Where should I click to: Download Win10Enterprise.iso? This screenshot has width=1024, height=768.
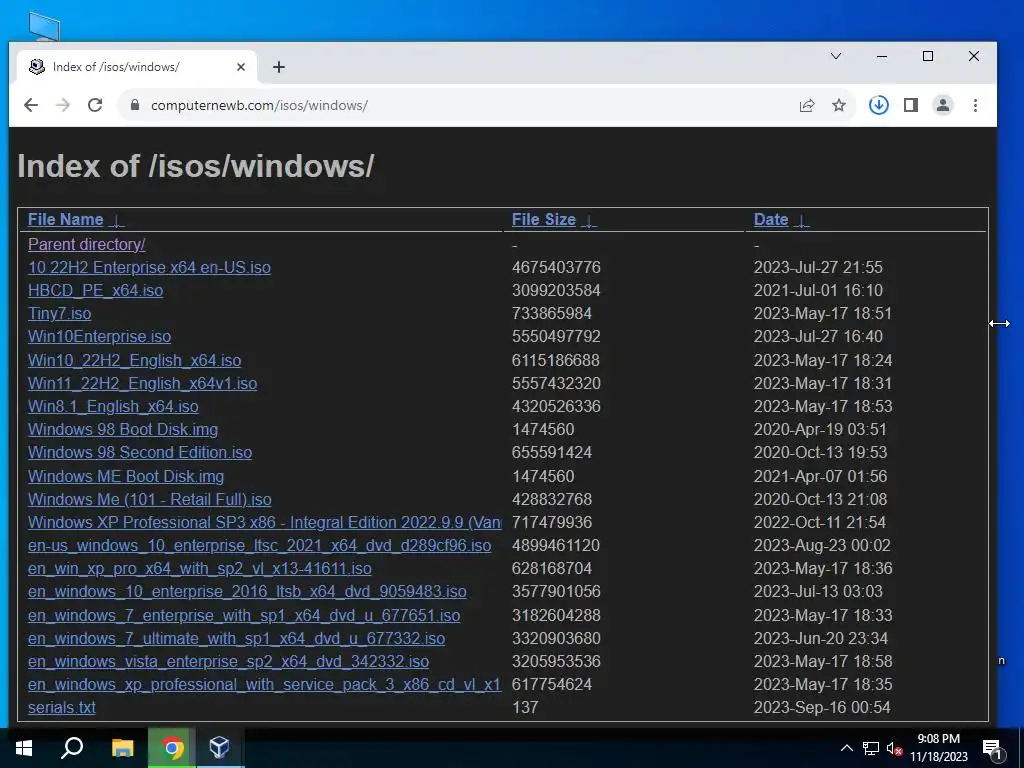point(99,336)
